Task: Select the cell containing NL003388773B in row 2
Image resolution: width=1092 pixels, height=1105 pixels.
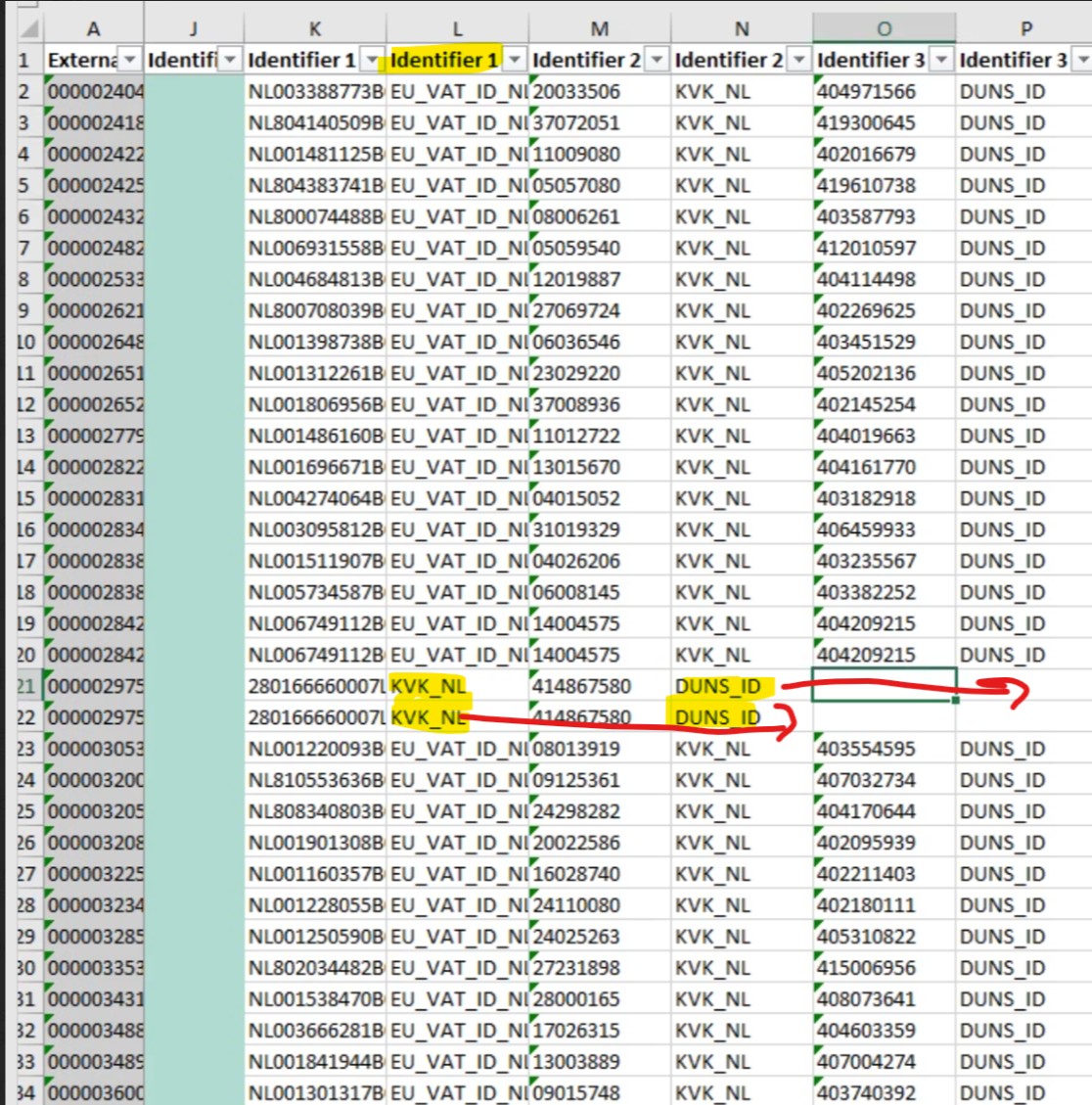Action: (x=315, y=92)
